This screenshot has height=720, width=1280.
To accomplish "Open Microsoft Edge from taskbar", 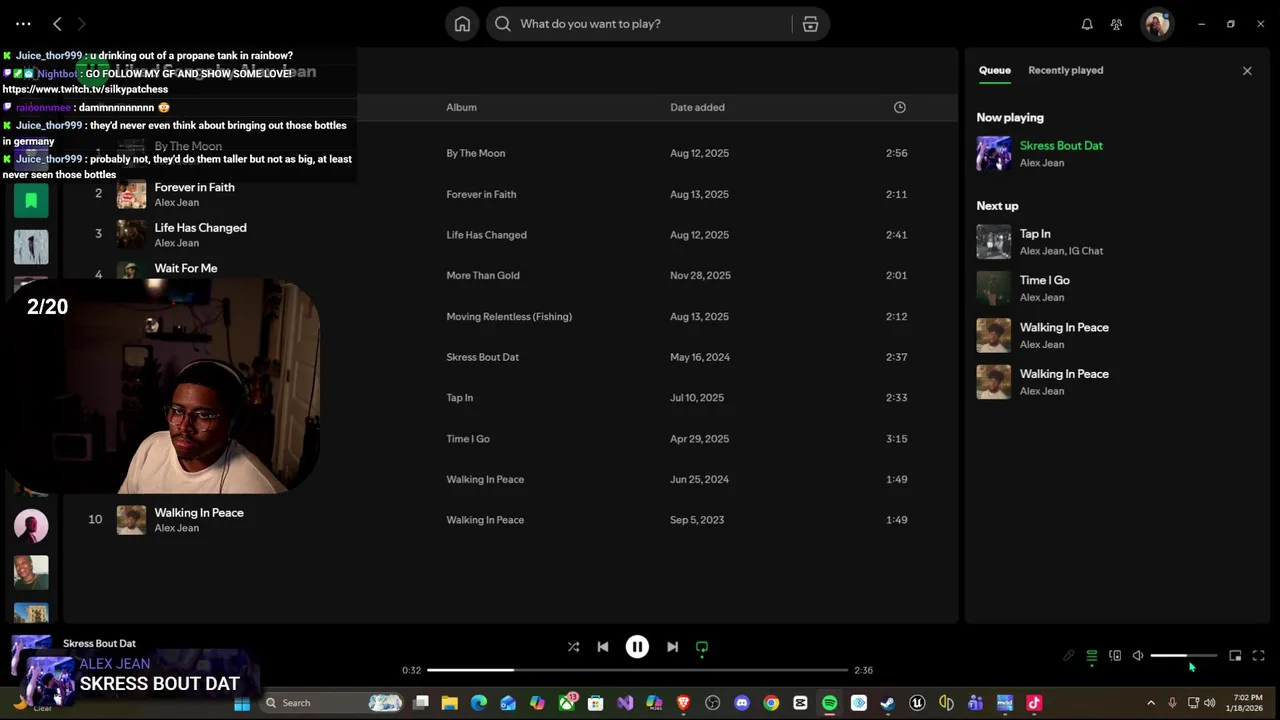I will tap(479, 703).
